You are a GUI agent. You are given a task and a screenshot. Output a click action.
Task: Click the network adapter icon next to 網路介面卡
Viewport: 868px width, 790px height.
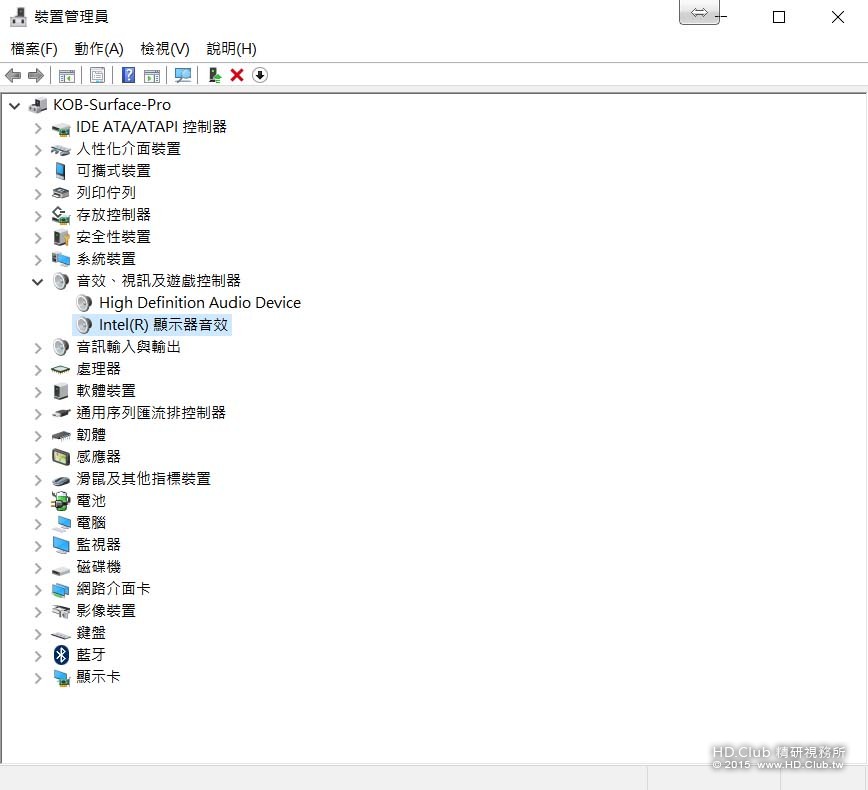[60, 590]
